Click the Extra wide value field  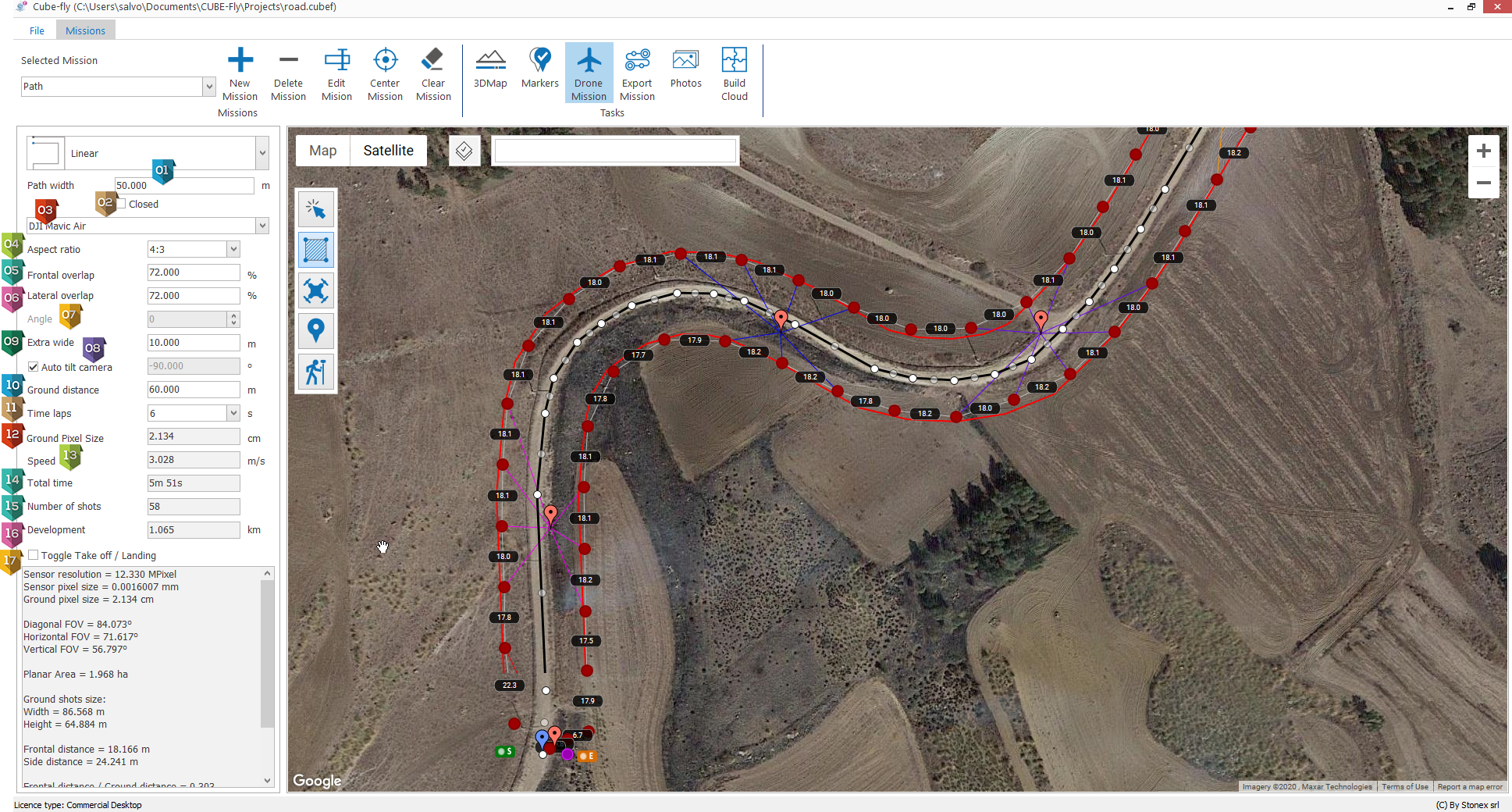(194, 343)
